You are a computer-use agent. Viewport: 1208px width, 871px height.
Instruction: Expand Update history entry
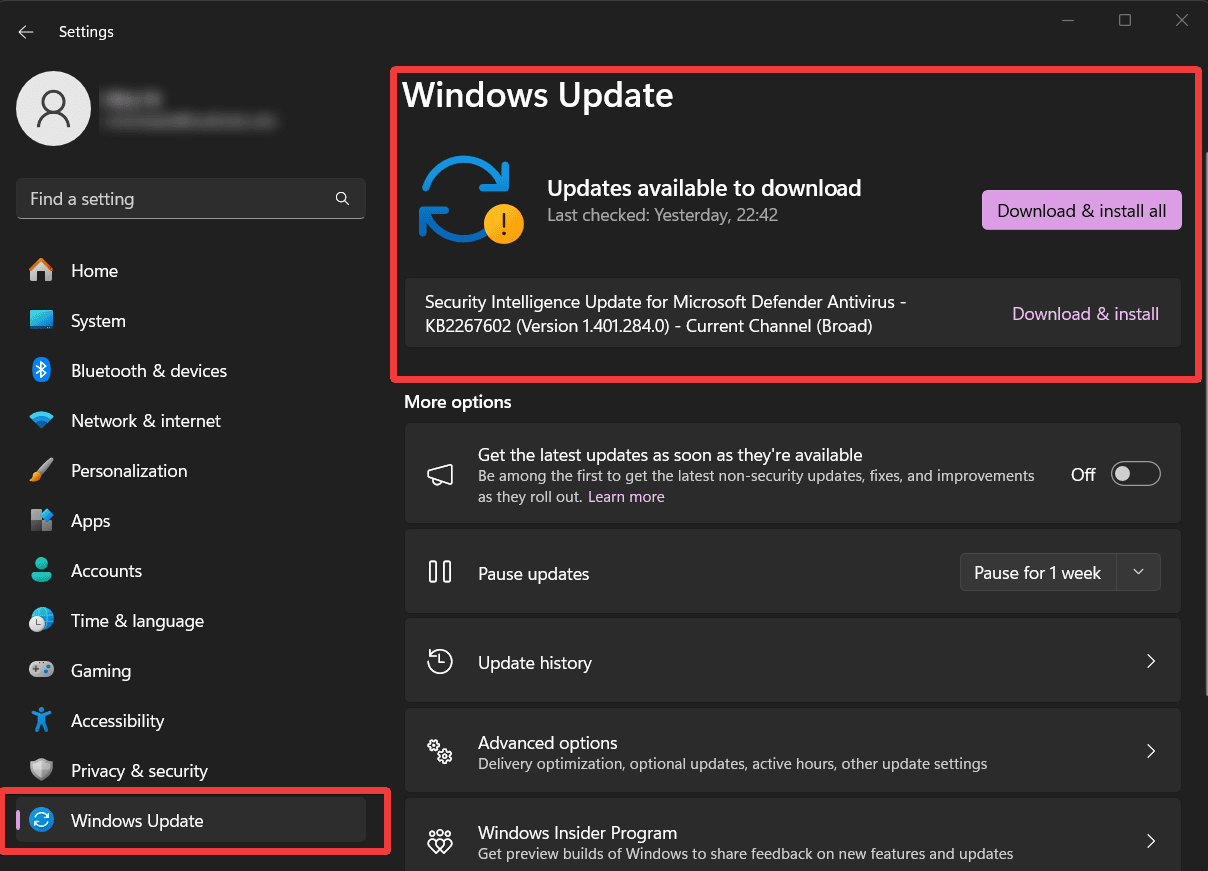coord(1150,661)
